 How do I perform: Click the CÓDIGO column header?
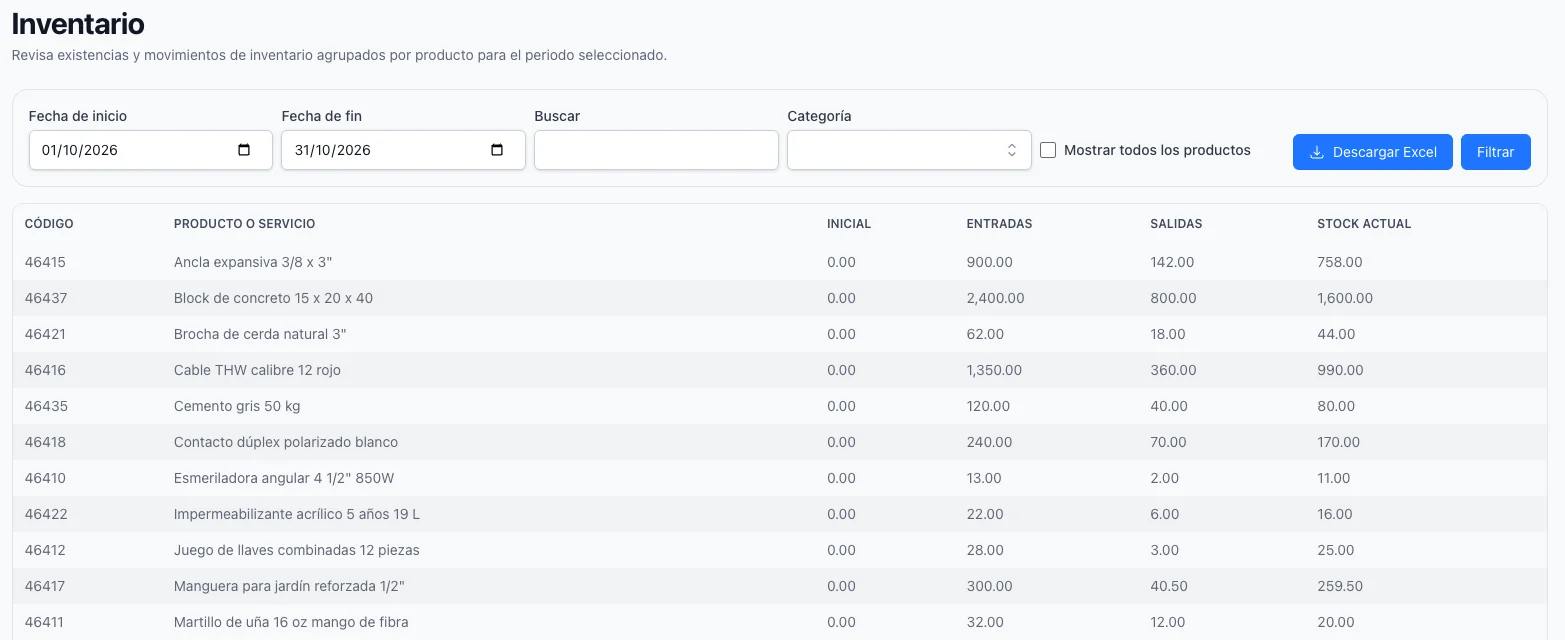click(49, 224)
